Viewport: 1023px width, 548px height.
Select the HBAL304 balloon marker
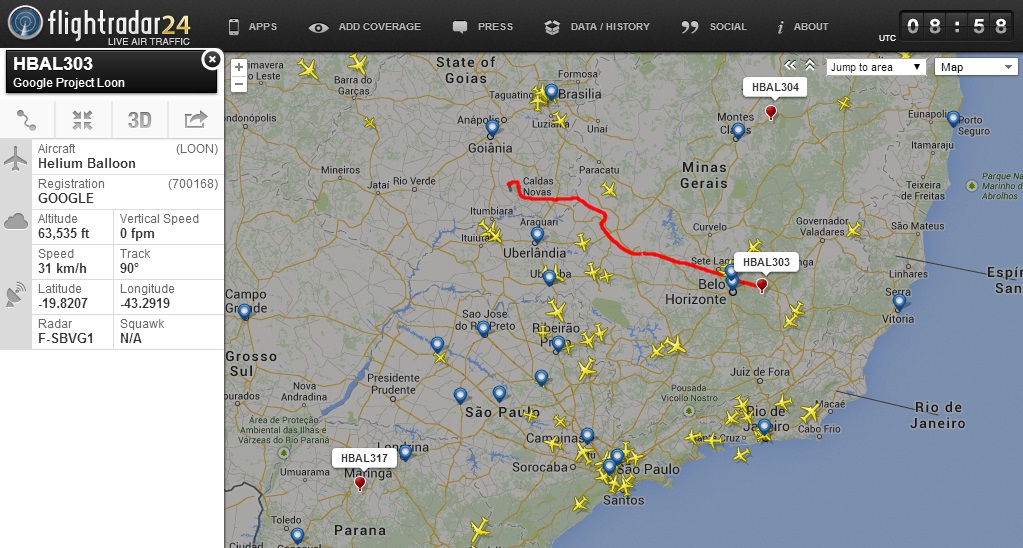pos(771,113)
